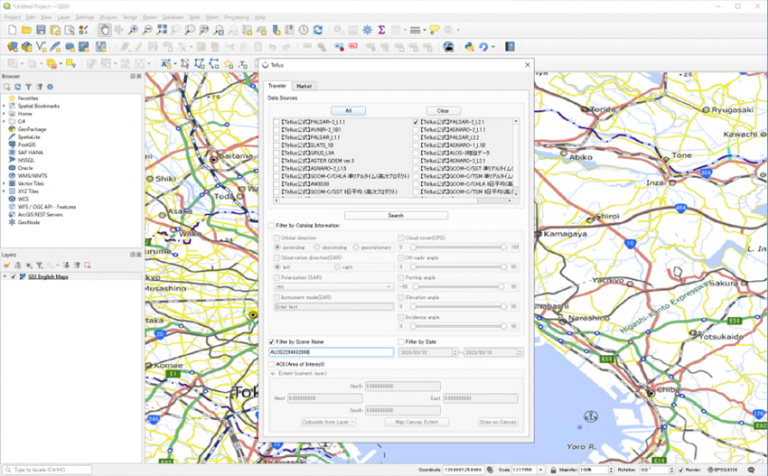Open the Scale dropdown in status bar
768x476 pixels.
(541, 470)
